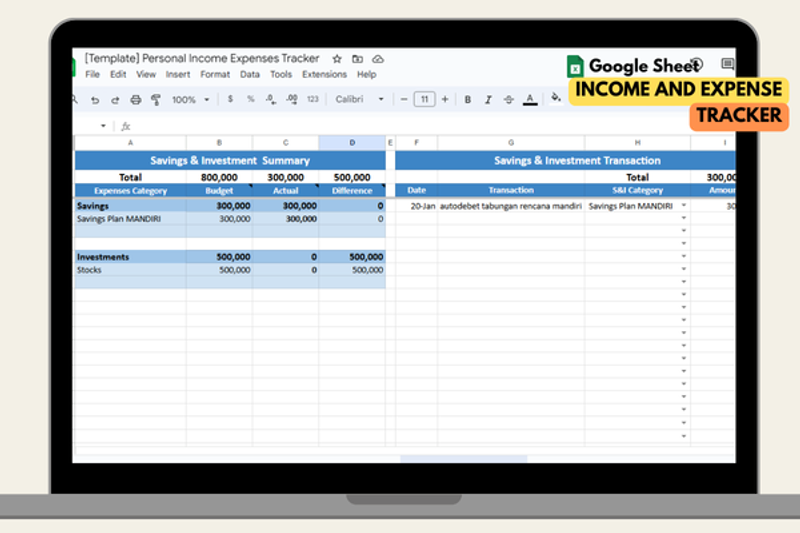Click the 'Expenses Category' header cell
800x533 pixels.
click(x=131, y=191)
